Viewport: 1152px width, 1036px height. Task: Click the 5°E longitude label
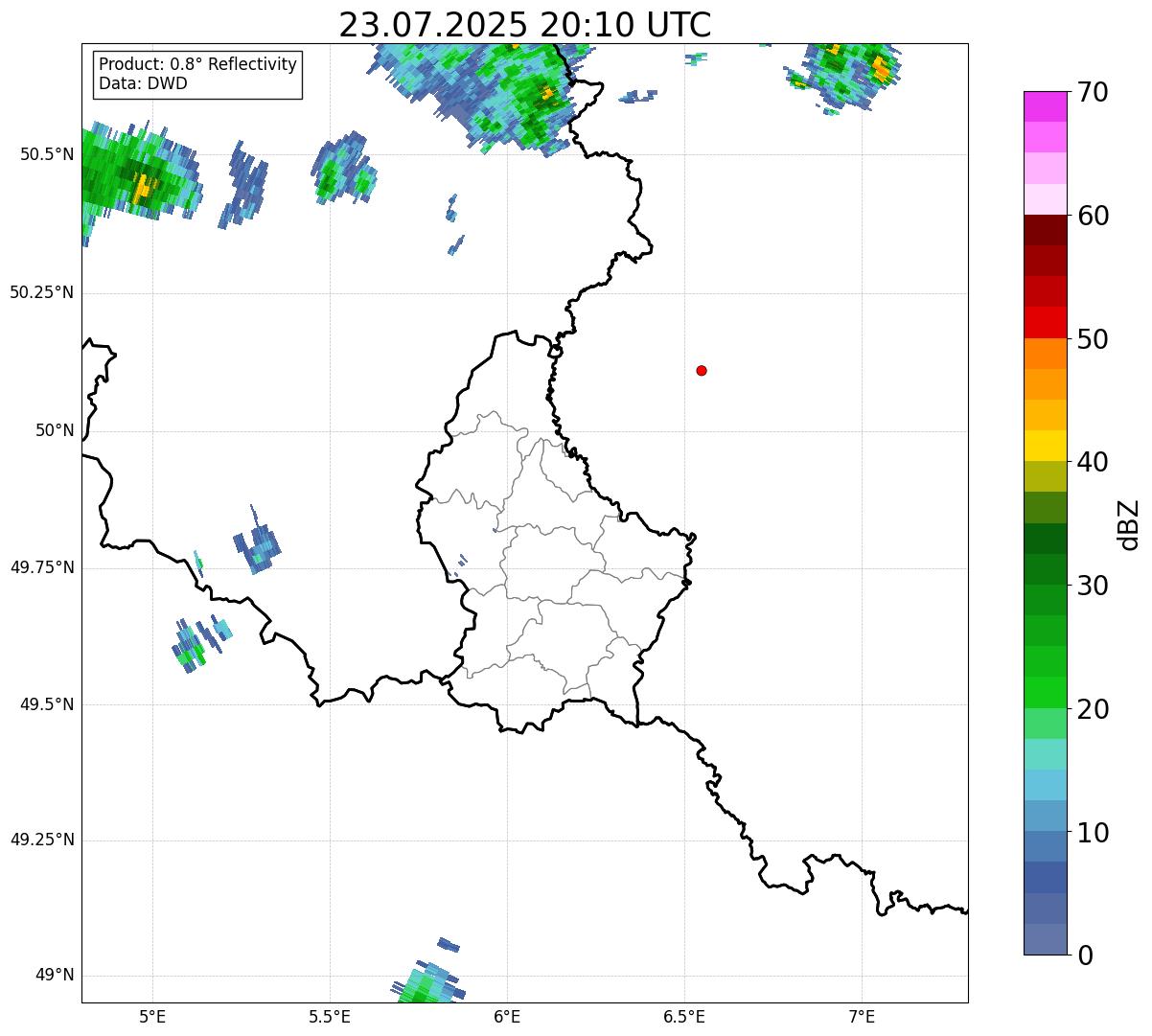pyautogui.click(x=152, y=1016)
